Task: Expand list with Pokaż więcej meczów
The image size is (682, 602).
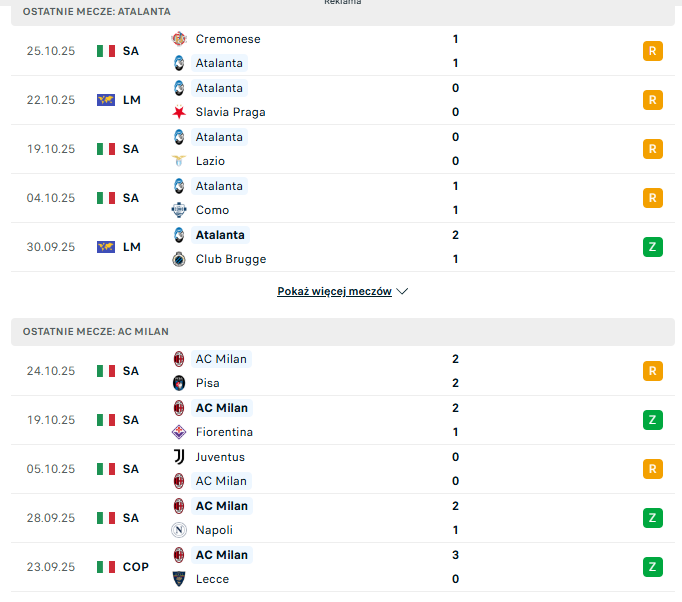Action: pyautogui.click(x=334, y=292)
